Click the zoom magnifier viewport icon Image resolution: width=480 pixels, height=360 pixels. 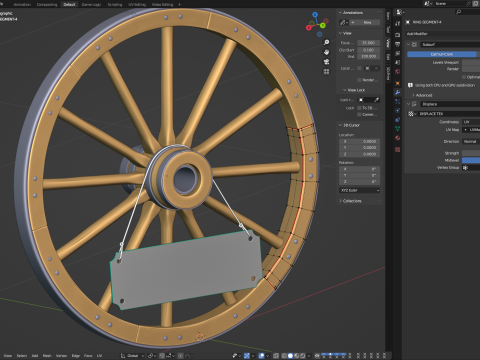(326, 42)
